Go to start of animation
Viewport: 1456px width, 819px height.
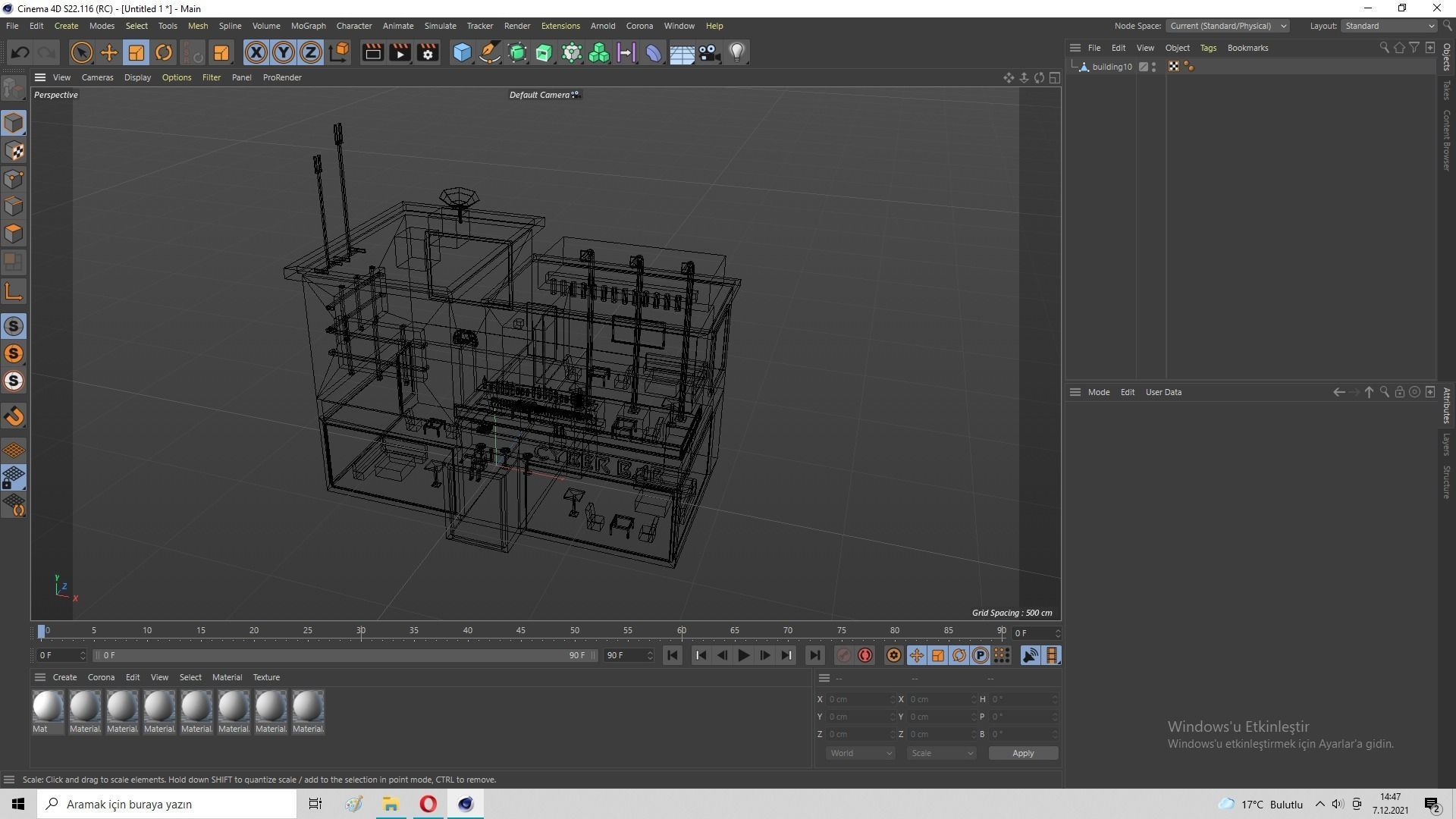(672, 655)
